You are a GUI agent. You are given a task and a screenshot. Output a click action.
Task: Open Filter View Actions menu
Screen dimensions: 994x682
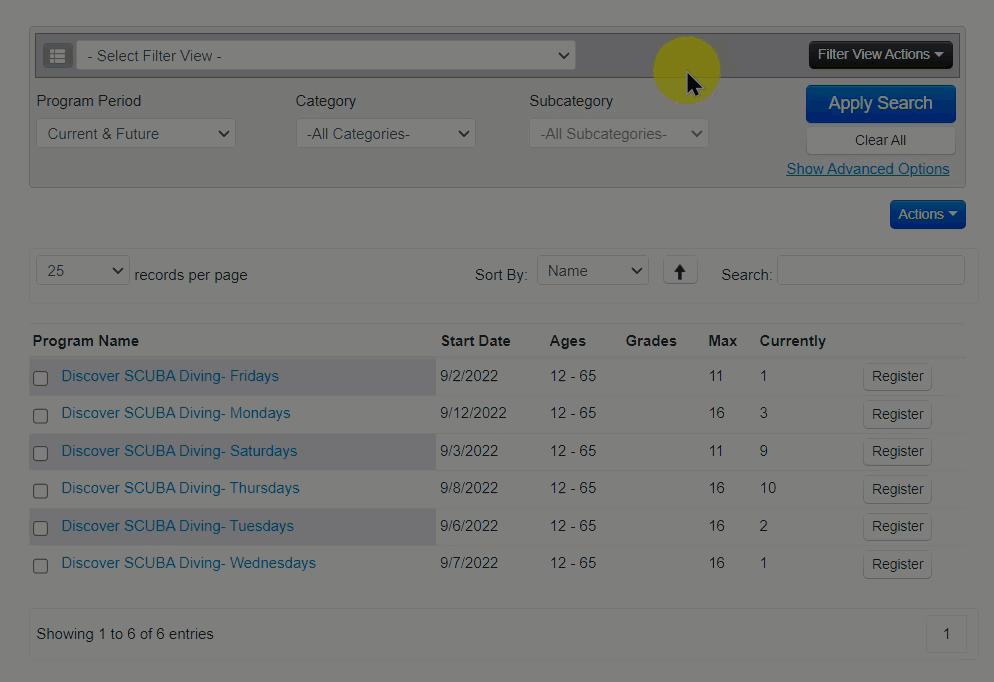tap(880, 55)
